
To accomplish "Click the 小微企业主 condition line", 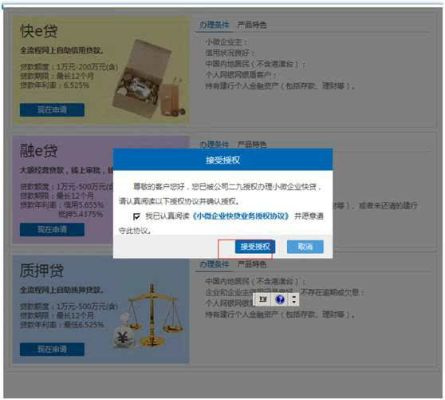I will coord(226,42).
